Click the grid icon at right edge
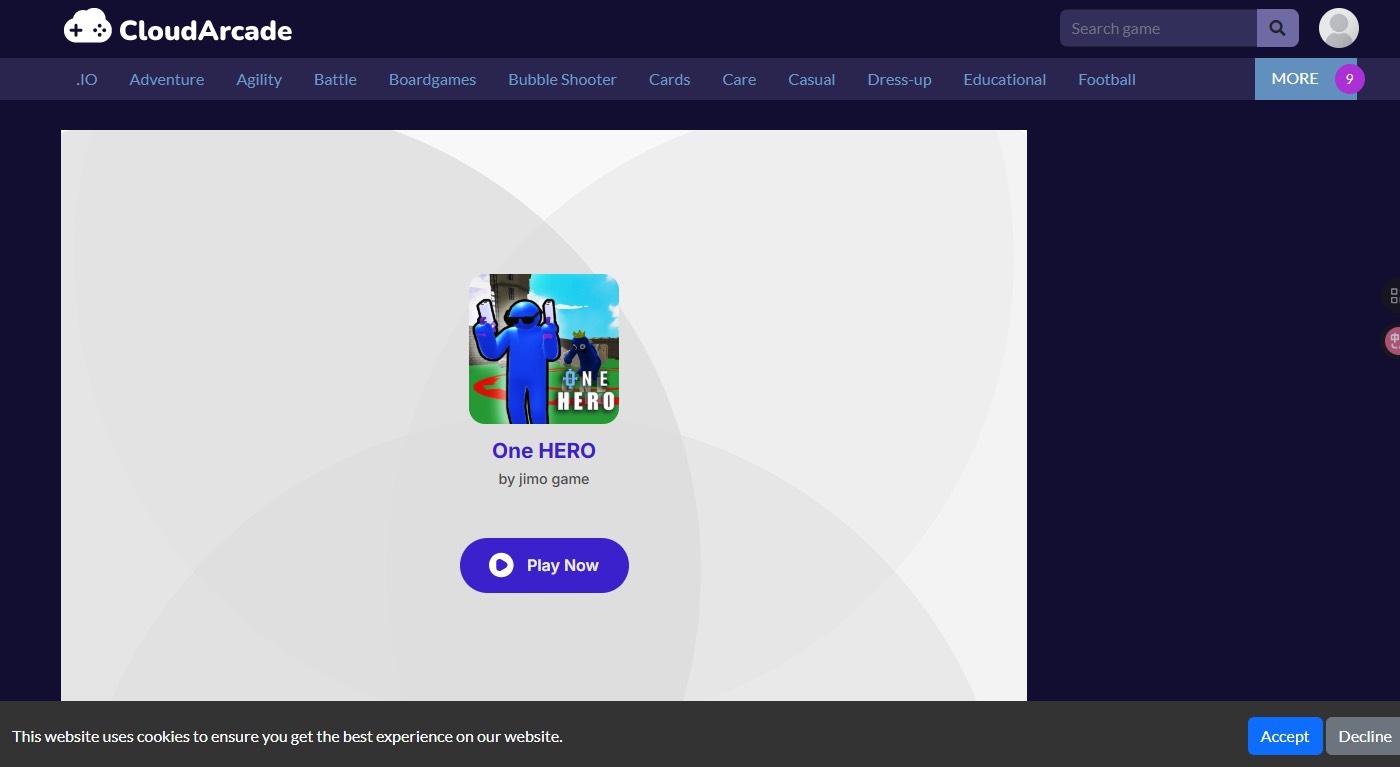 coord(1393,296)
